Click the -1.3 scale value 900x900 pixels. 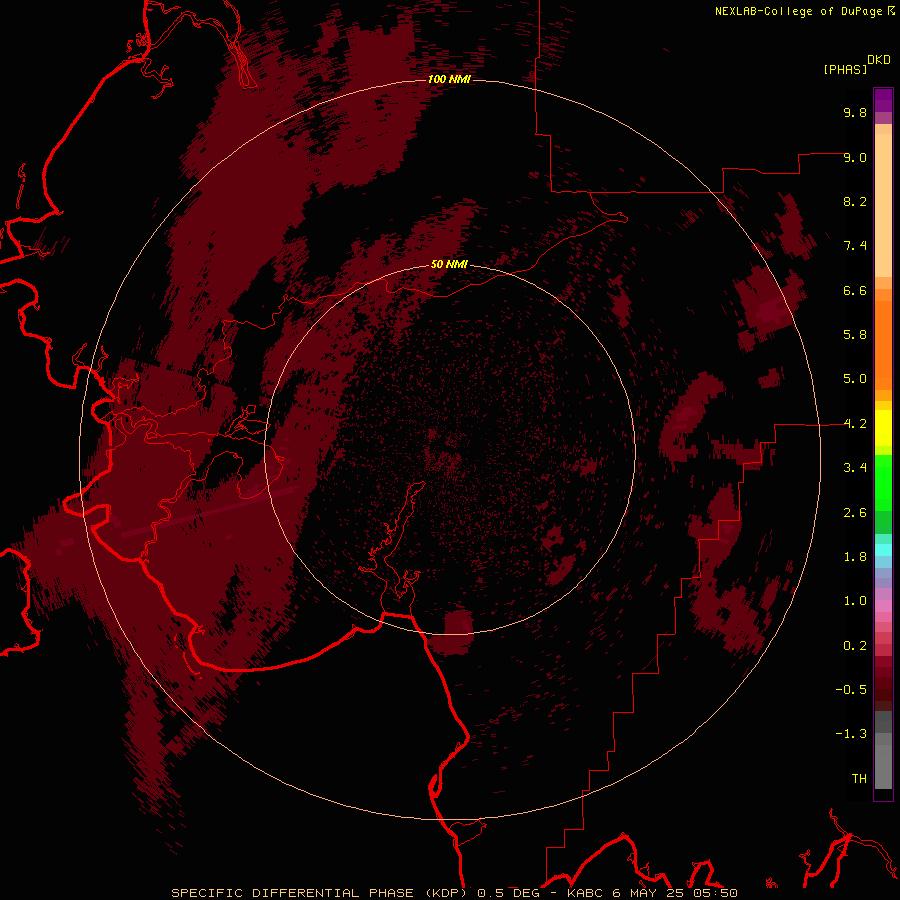pos(851,734)
